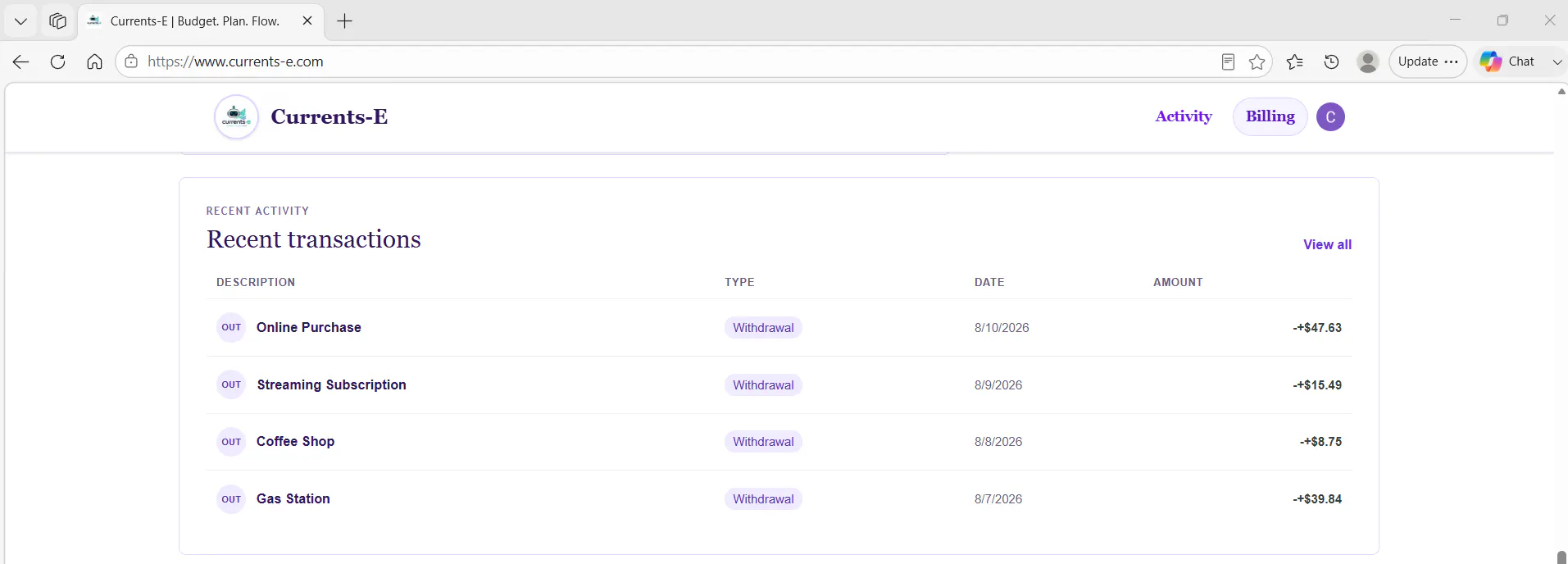Open browser history clock icon

point(1331,61)
